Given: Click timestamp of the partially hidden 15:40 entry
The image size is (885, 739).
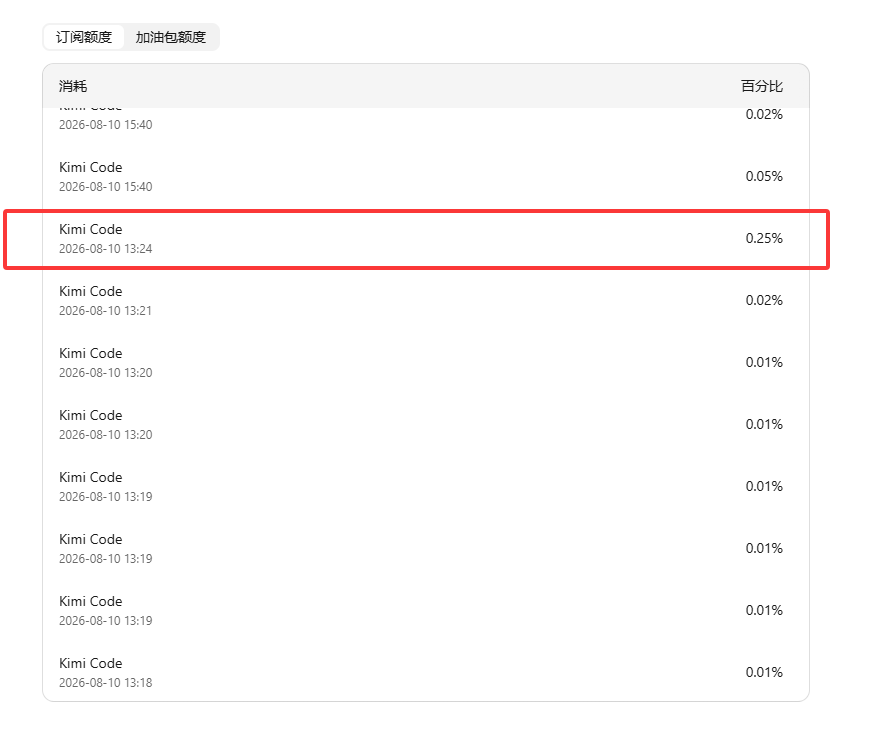Looking at the screenshot, I should pyautogui.click(x=106, y=125).
